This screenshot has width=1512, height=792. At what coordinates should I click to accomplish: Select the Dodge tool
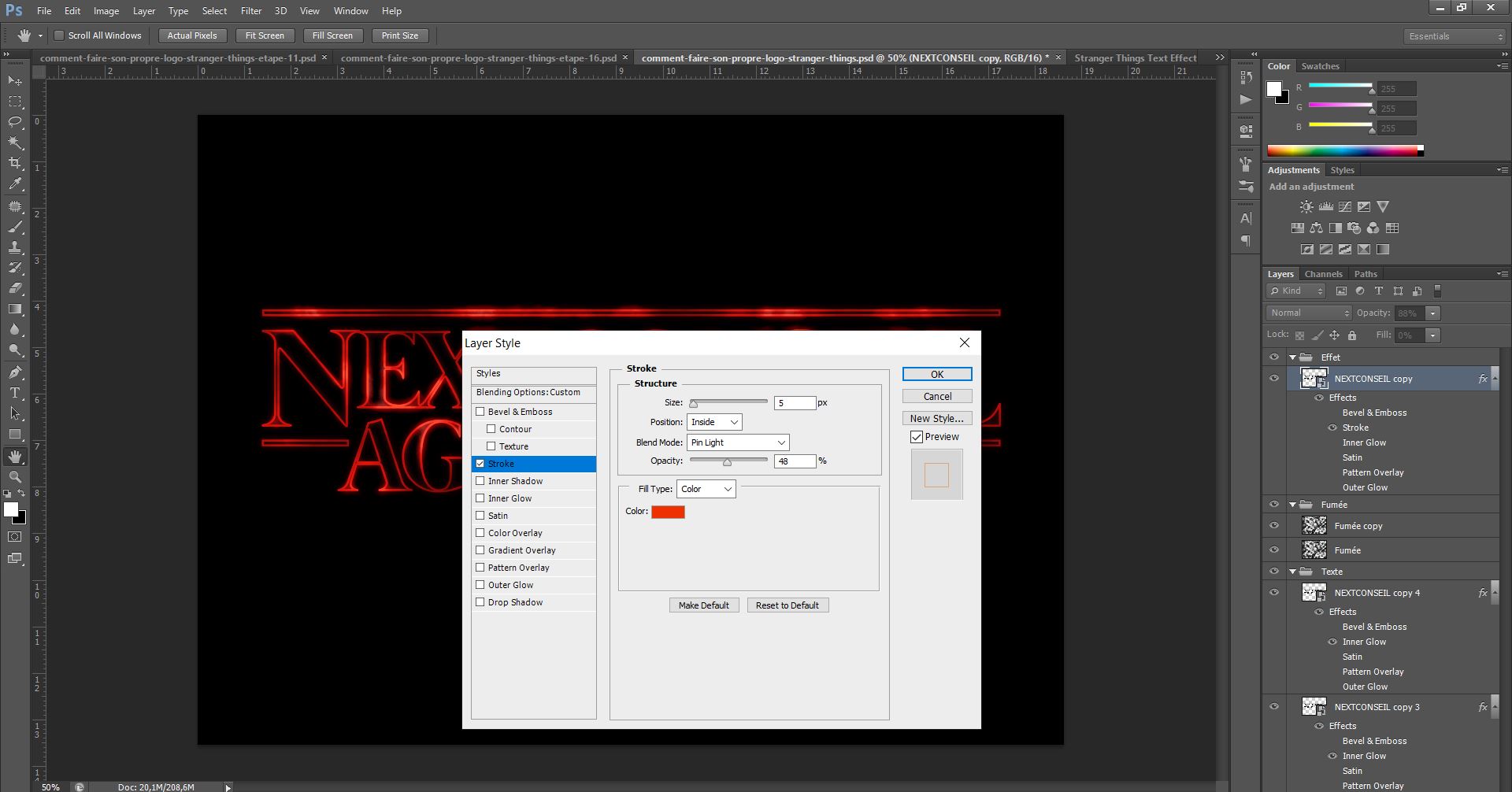pos(15,350)
